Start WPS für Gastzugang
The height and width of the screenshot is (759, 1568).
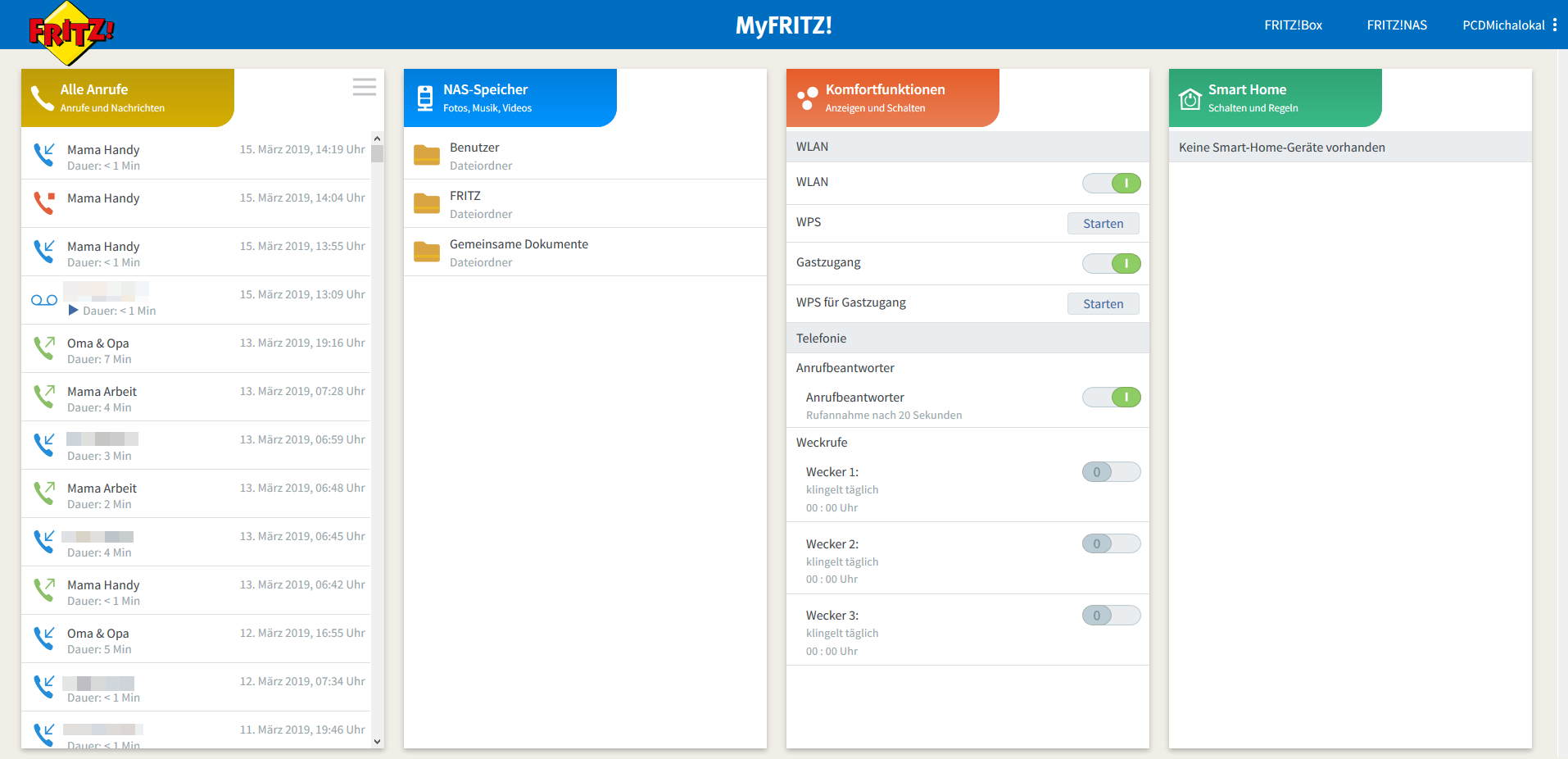pyautogui.click(x=1103, y=304)
